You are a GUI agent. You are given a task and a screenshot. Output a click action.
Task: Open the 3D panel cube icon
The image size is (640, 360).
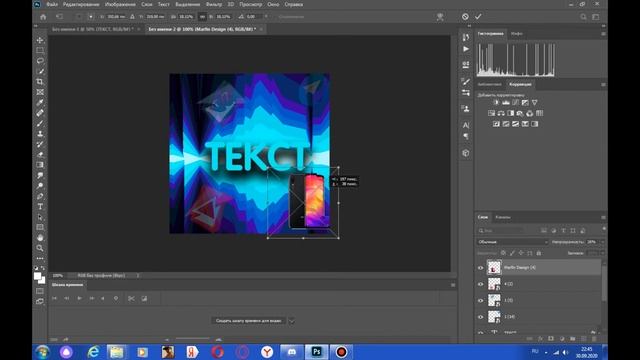[x=466, y=153]
